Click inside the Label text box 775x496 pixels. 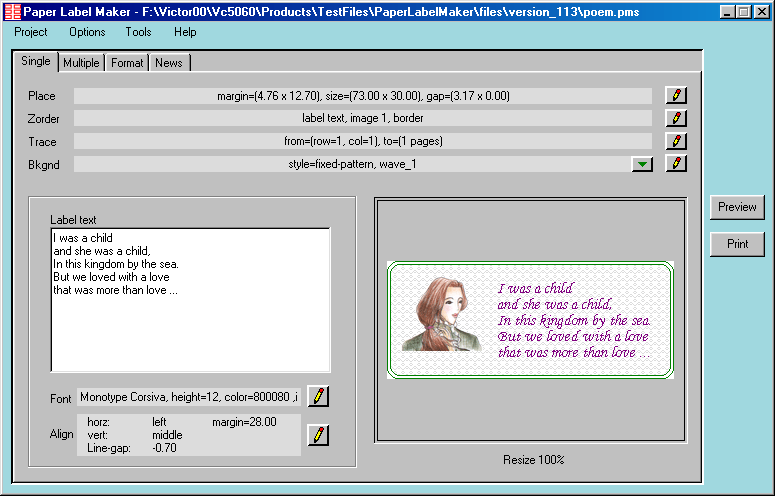[190, 300]
